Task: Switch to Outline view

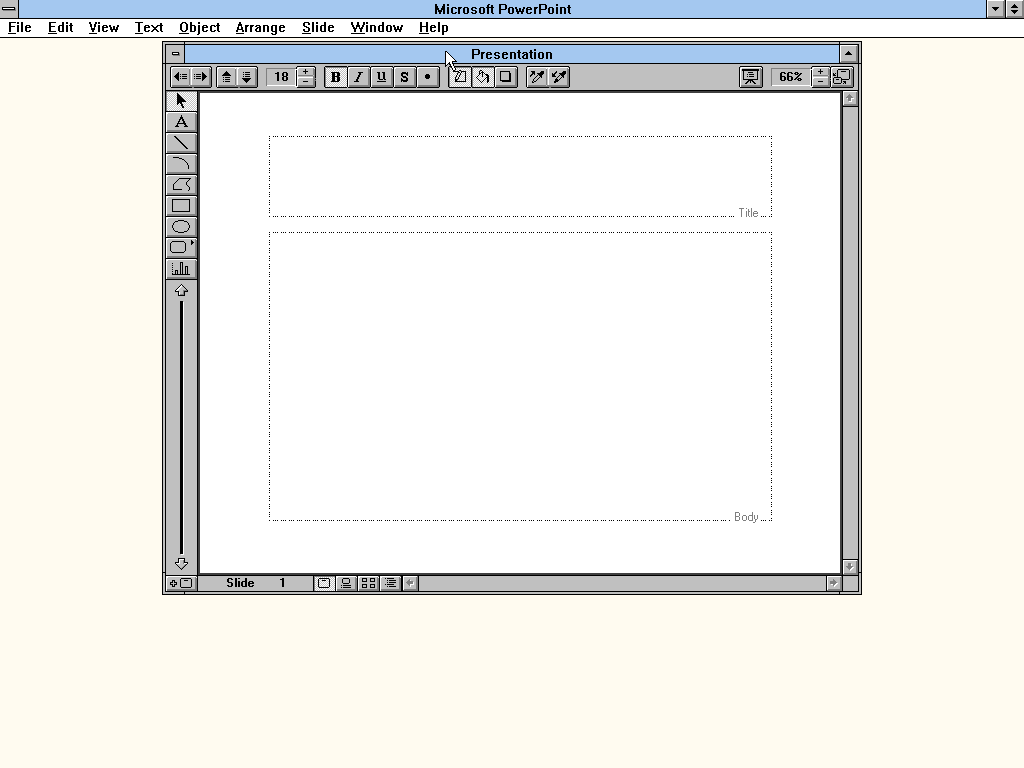Action: point(391,583)
